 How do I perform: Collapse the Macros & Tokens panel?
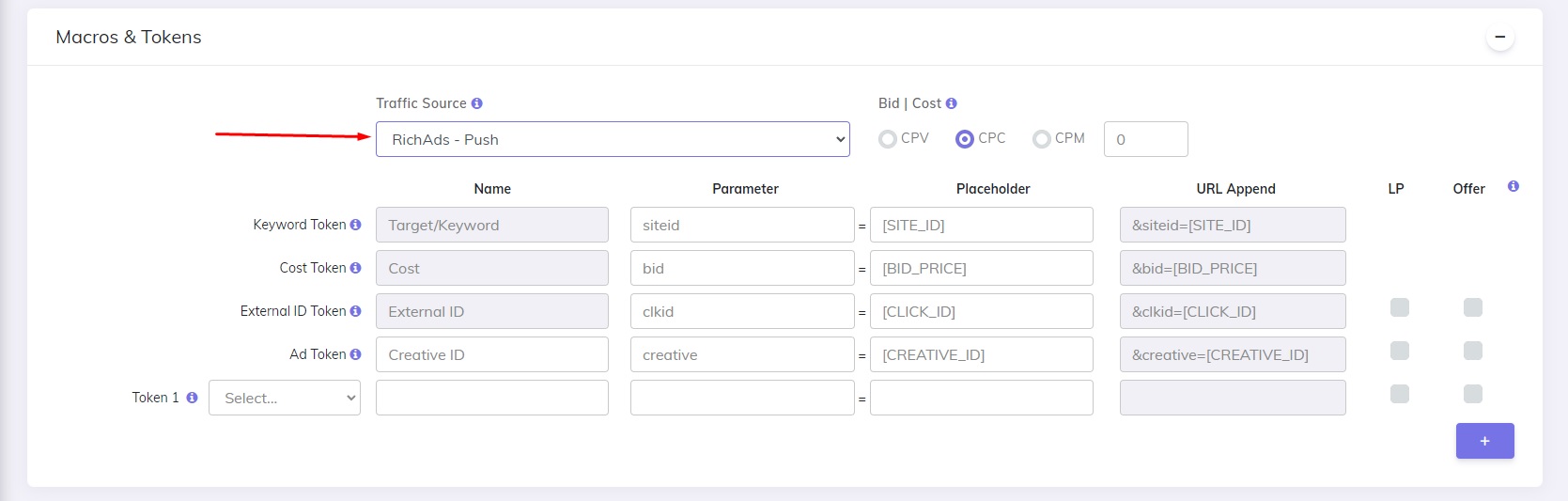point(1500,38)
